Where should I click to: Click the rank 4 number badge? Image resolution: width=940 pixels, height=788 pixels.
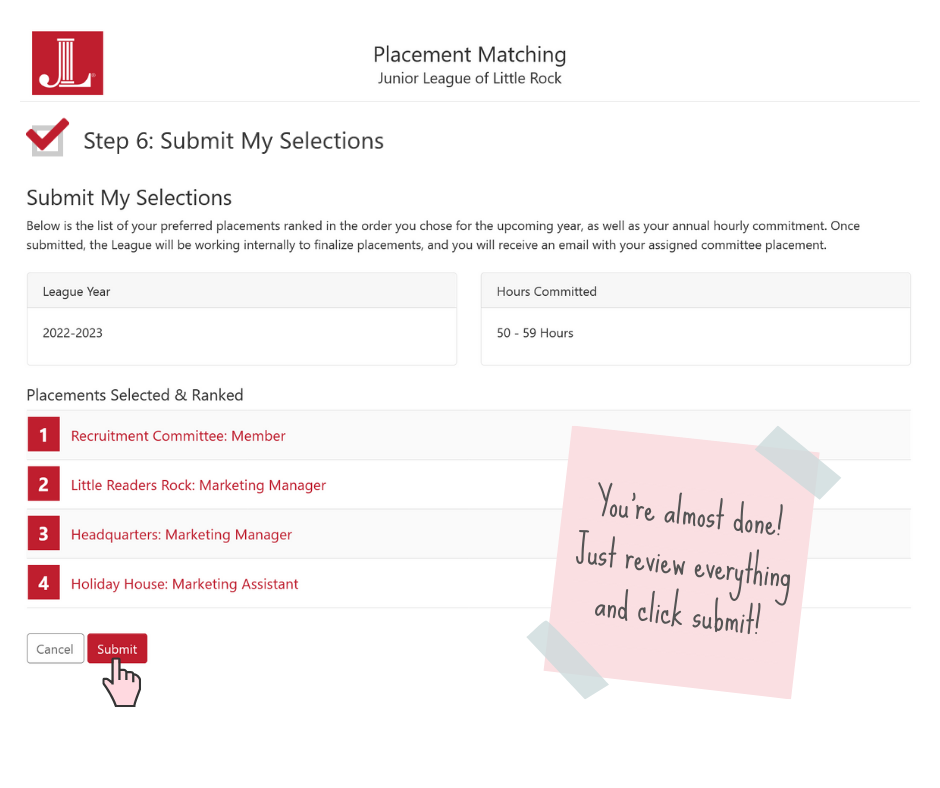point(44,582)
